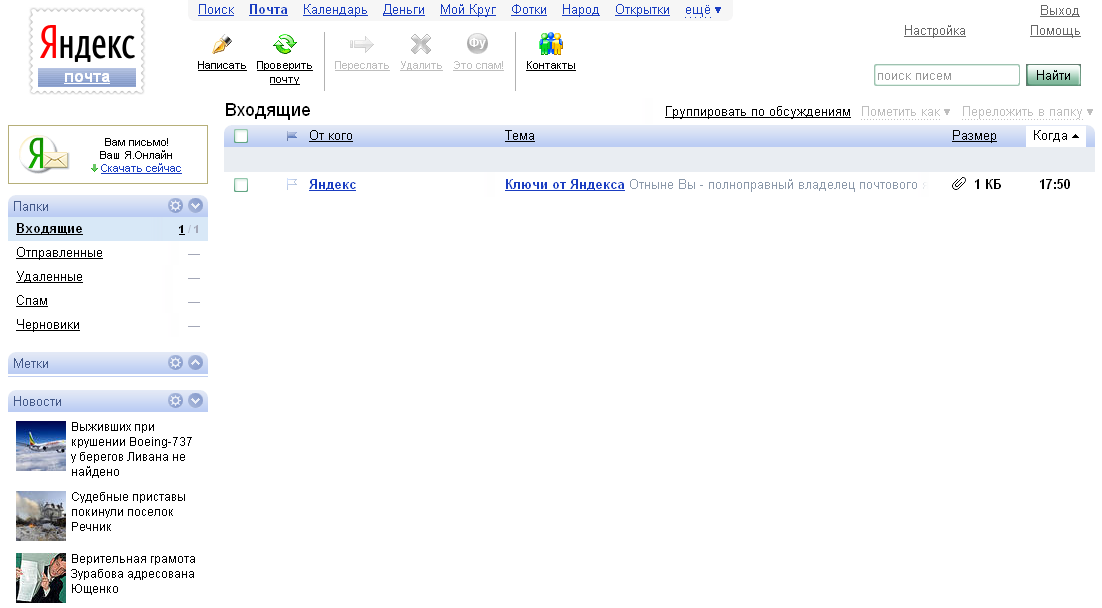This screenshot has height=608, width=1102.
Task: Open settings gear of Метки panel
Action: tap(175, 363)
